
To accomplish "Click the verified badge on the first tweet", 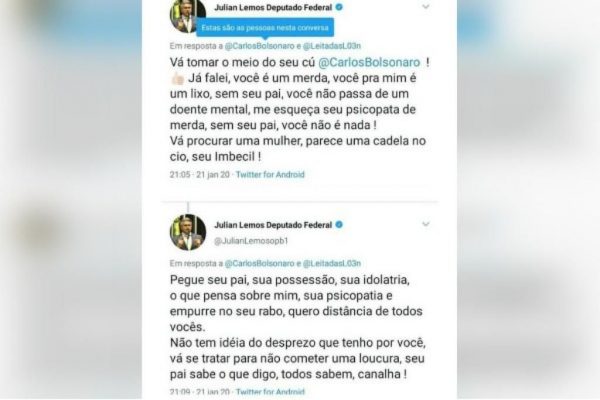I will 339,7.
